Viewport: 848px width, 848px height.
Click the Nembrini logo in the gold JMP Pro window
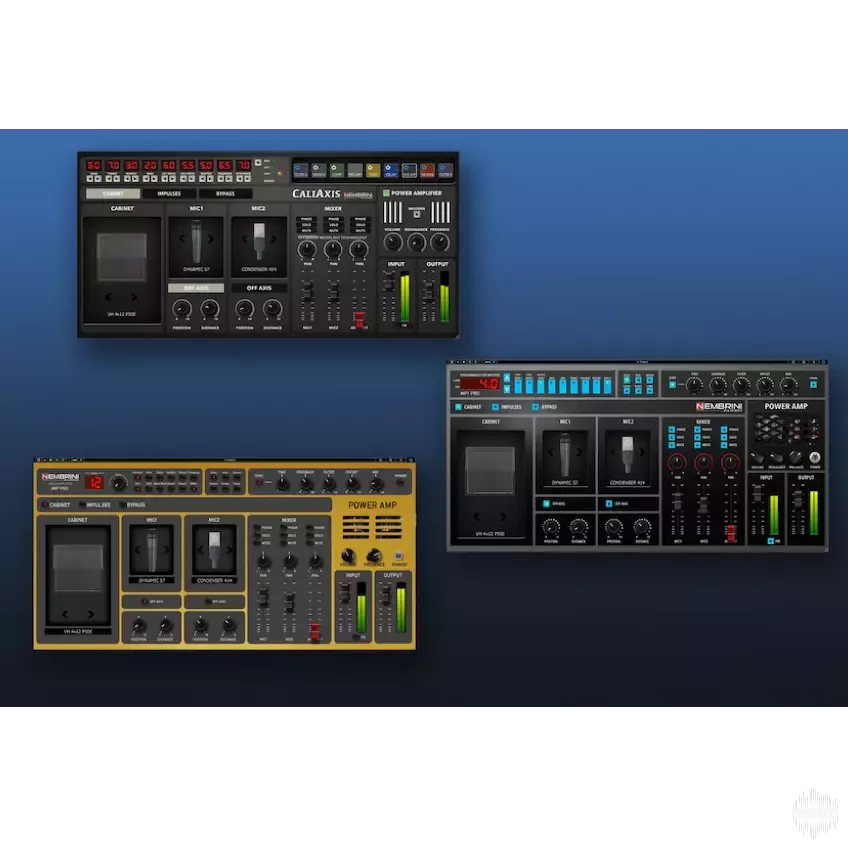60,477
